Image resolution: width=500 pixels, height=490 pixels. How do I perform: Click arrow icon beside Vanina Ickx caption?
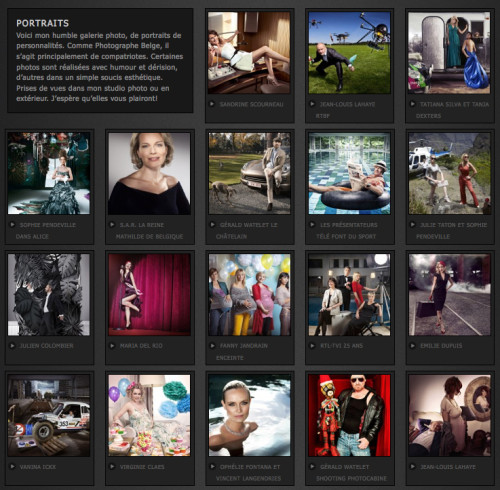click(x=12, y=466)
